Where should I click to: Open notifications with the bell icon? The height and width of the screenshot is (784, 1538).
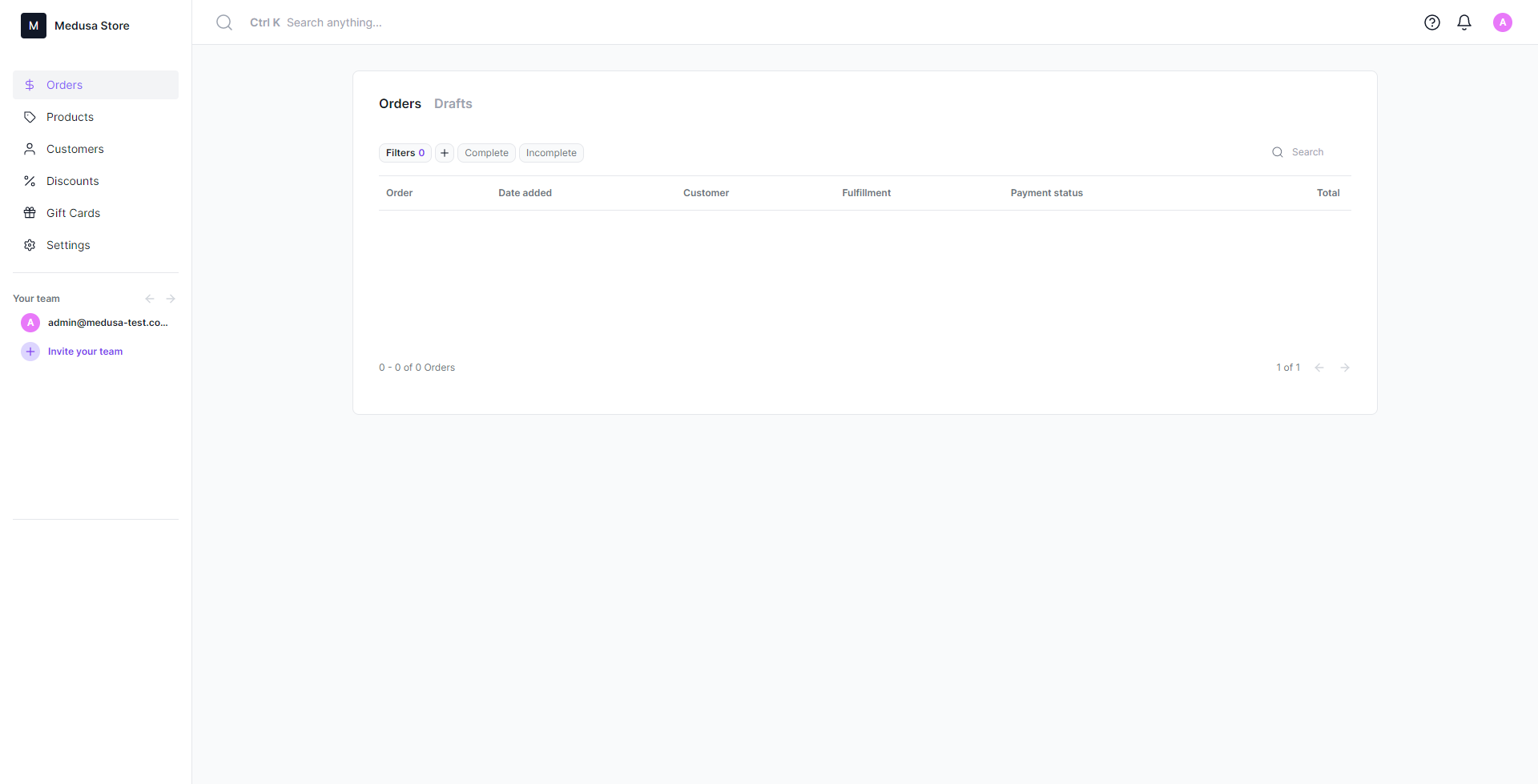[1464, 22]
